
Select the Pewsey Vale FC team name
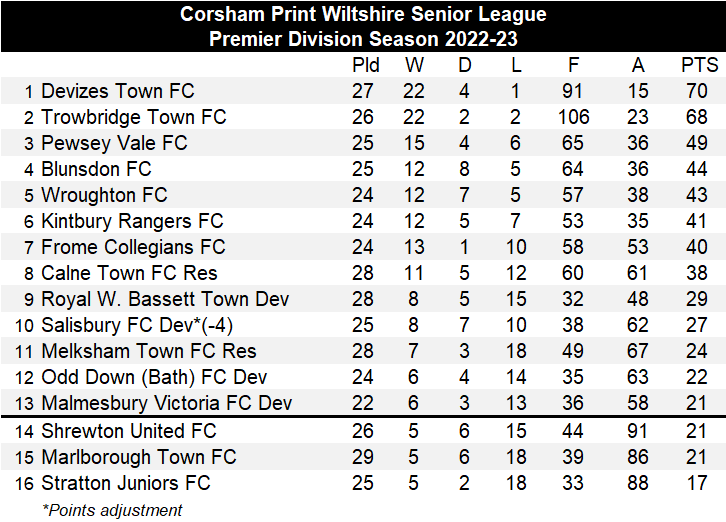tap(114, 143)
